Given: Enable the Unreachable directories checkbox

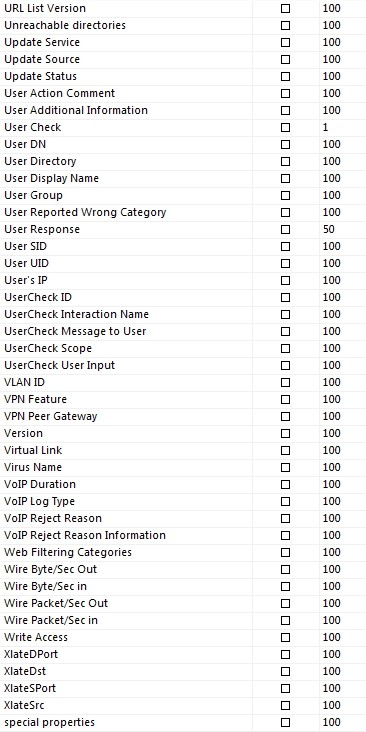Looking at the screenshot, I should 285,25.
